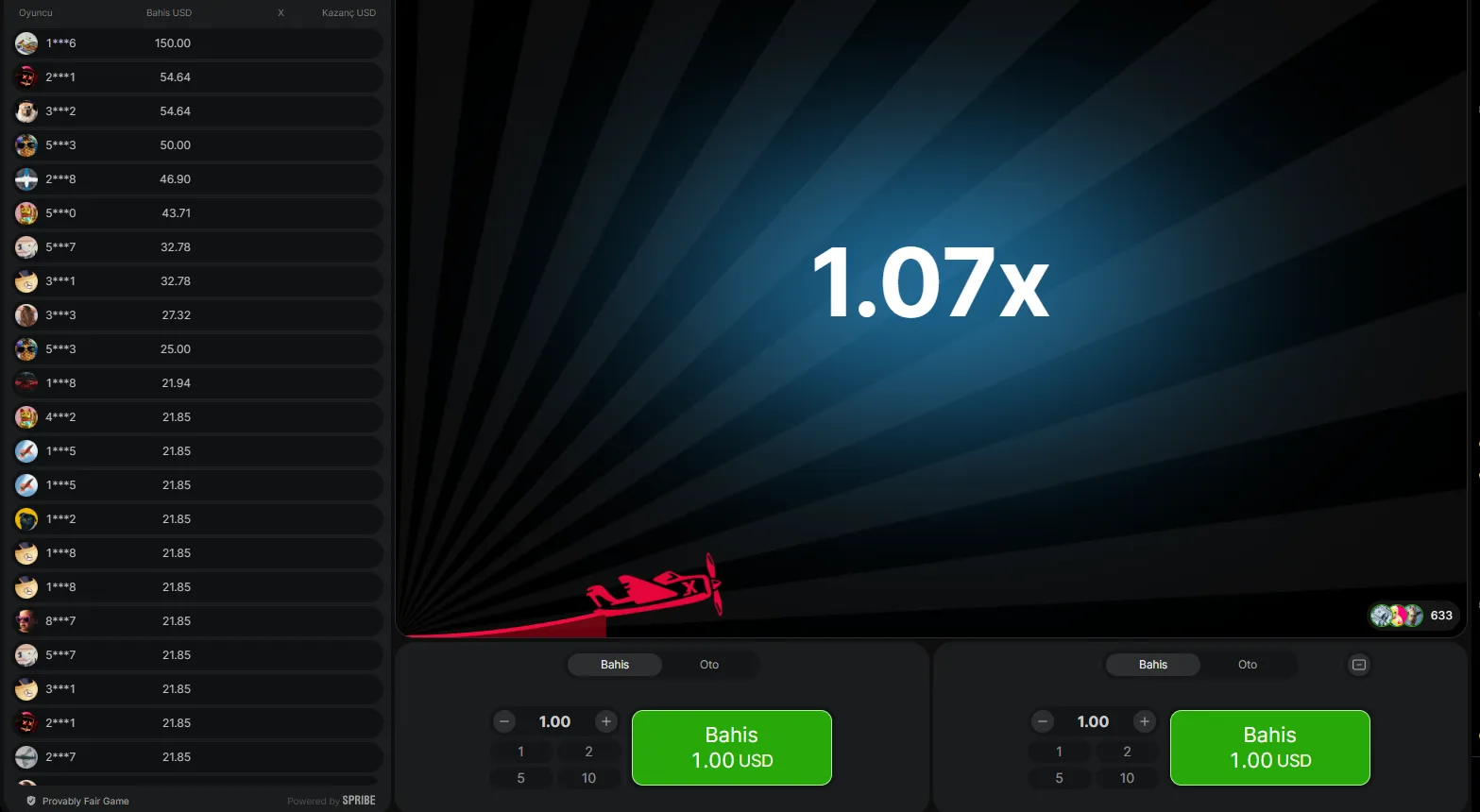Click the Kazanç USD column header
This screenshot has height=812, width=1480.
pyautogui.click(x=349, y=13)
